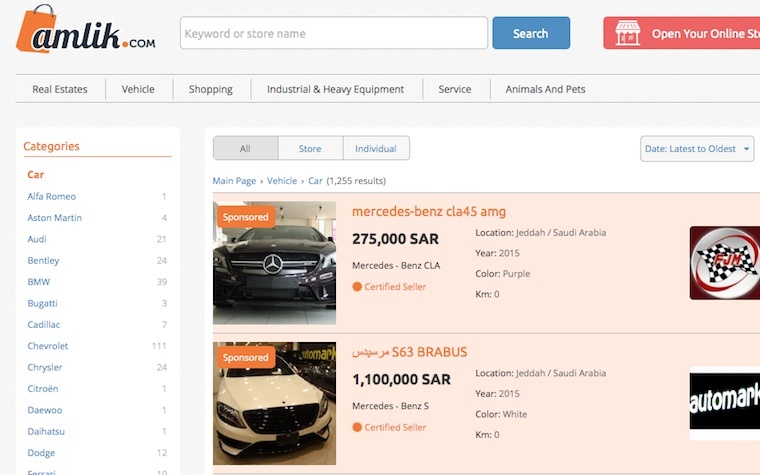Viewport: 760px width, 475px height.
Task: Select the Car category heading
Action: 35,174
